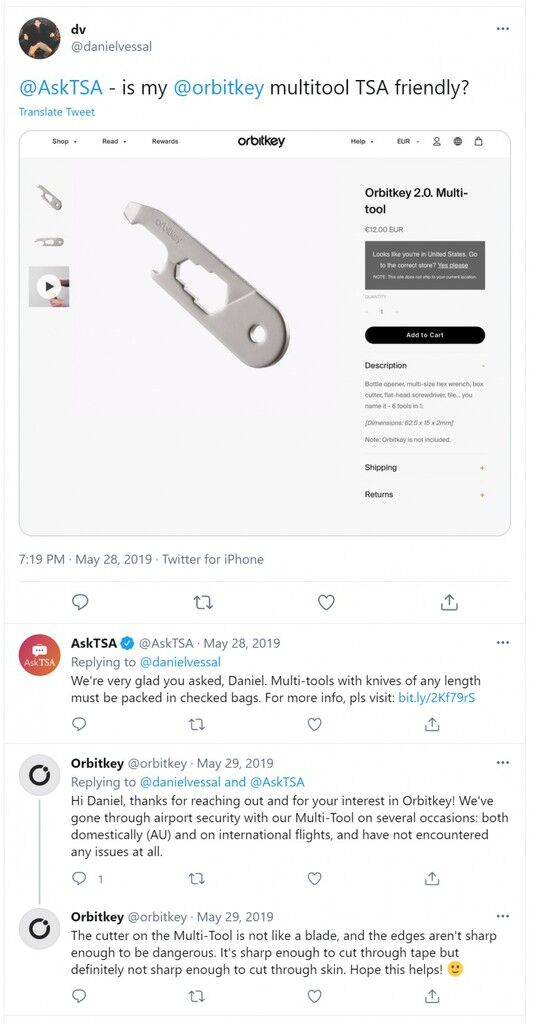Reply to Orbitkey's first tweet with one reply
This screenshot has height=1024, width=534.
coord(80,878)
